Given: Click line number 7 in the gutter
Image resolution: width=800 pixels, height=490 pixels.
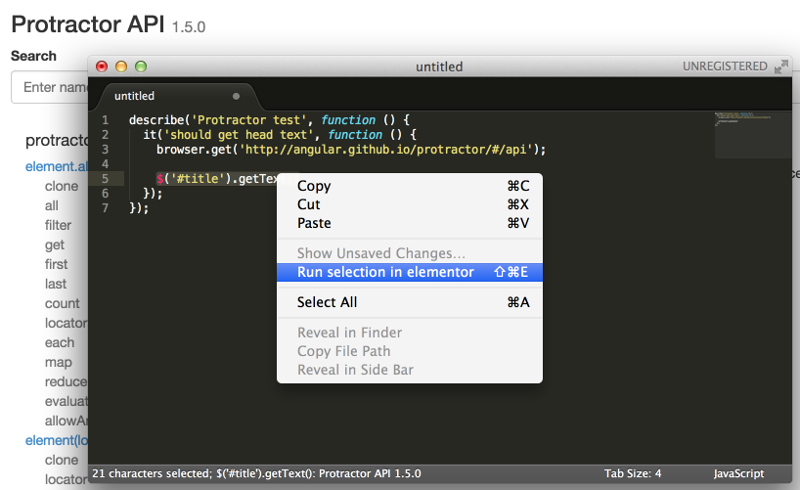Looking at the screenshot, I should click(x=105, y=208).
